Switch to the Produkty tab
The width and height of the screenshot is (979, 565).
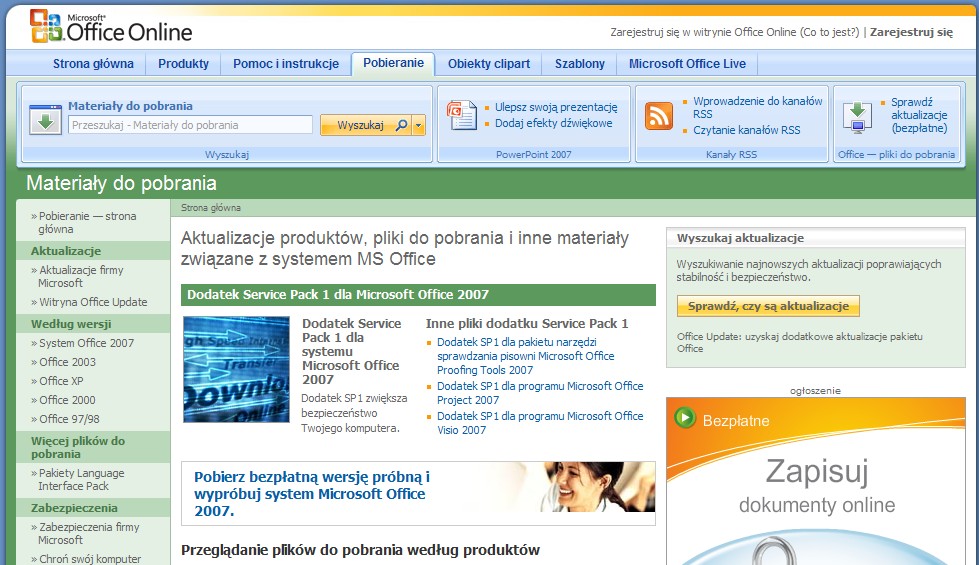point(184,64)
